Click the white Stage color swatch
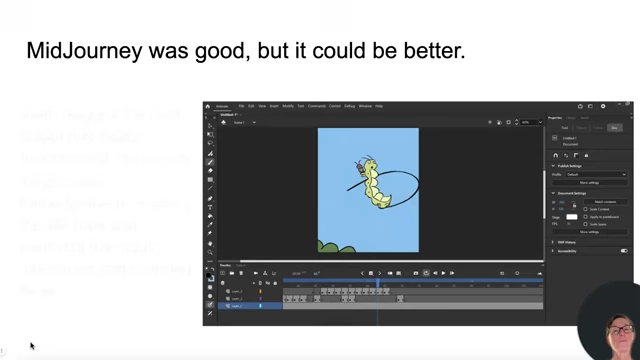 tap(572, 217)
